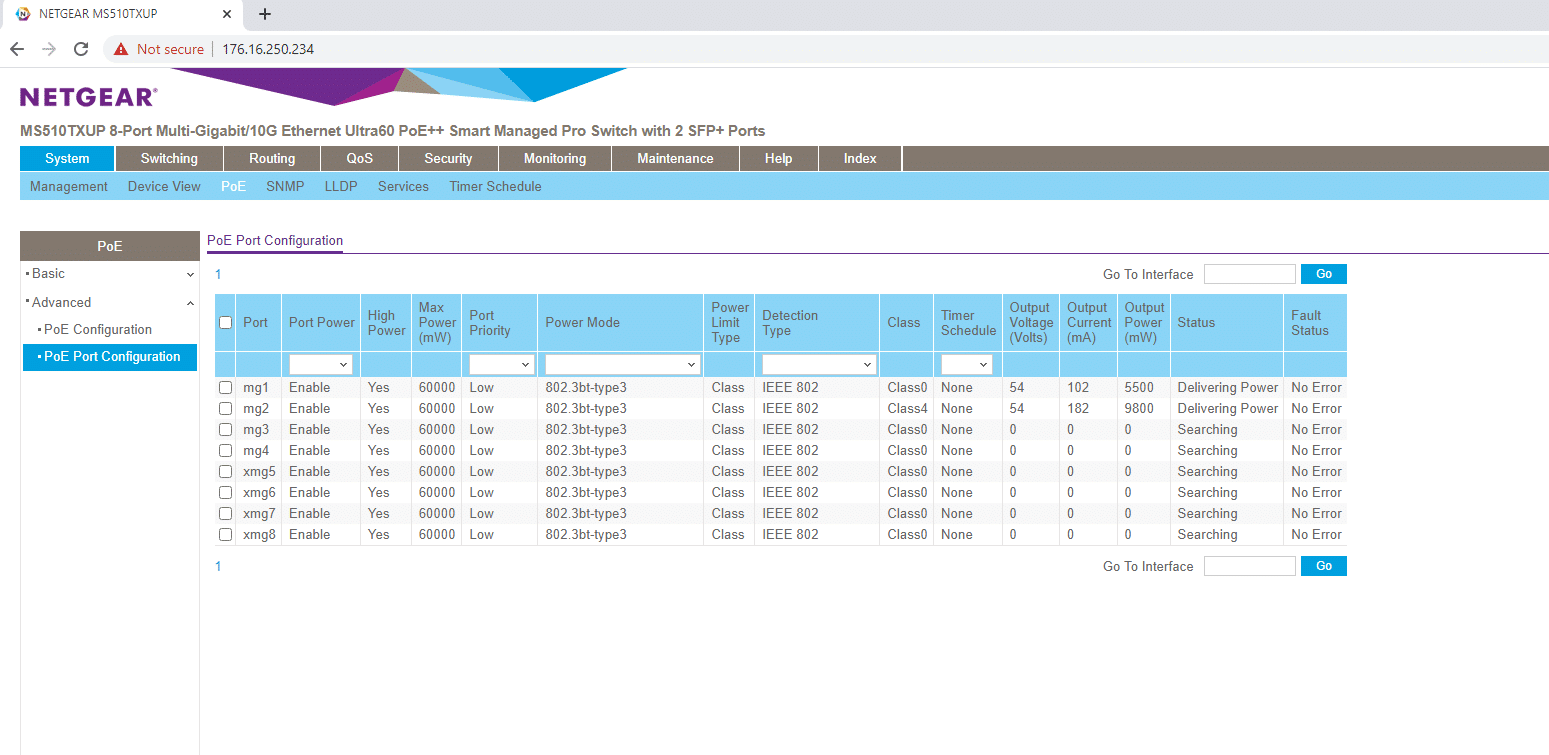Click the PoE Port Configuration heading tab
Image resolution: width=1549 pixels, height=755 pixels.
tap(275, 241)
